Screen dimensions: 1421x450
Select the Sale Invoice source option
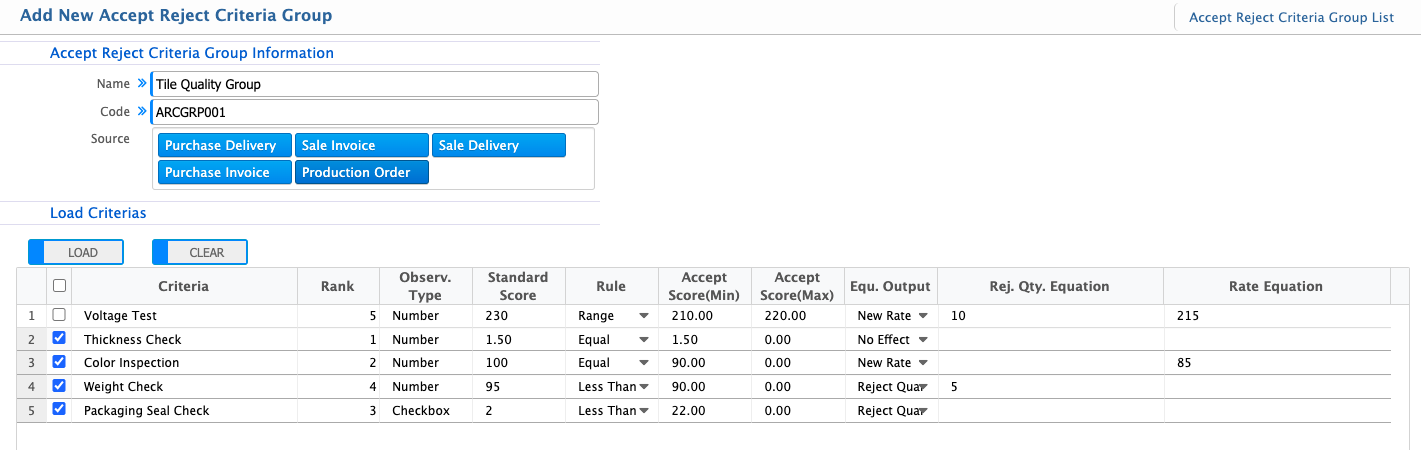(x=361, y=146)
